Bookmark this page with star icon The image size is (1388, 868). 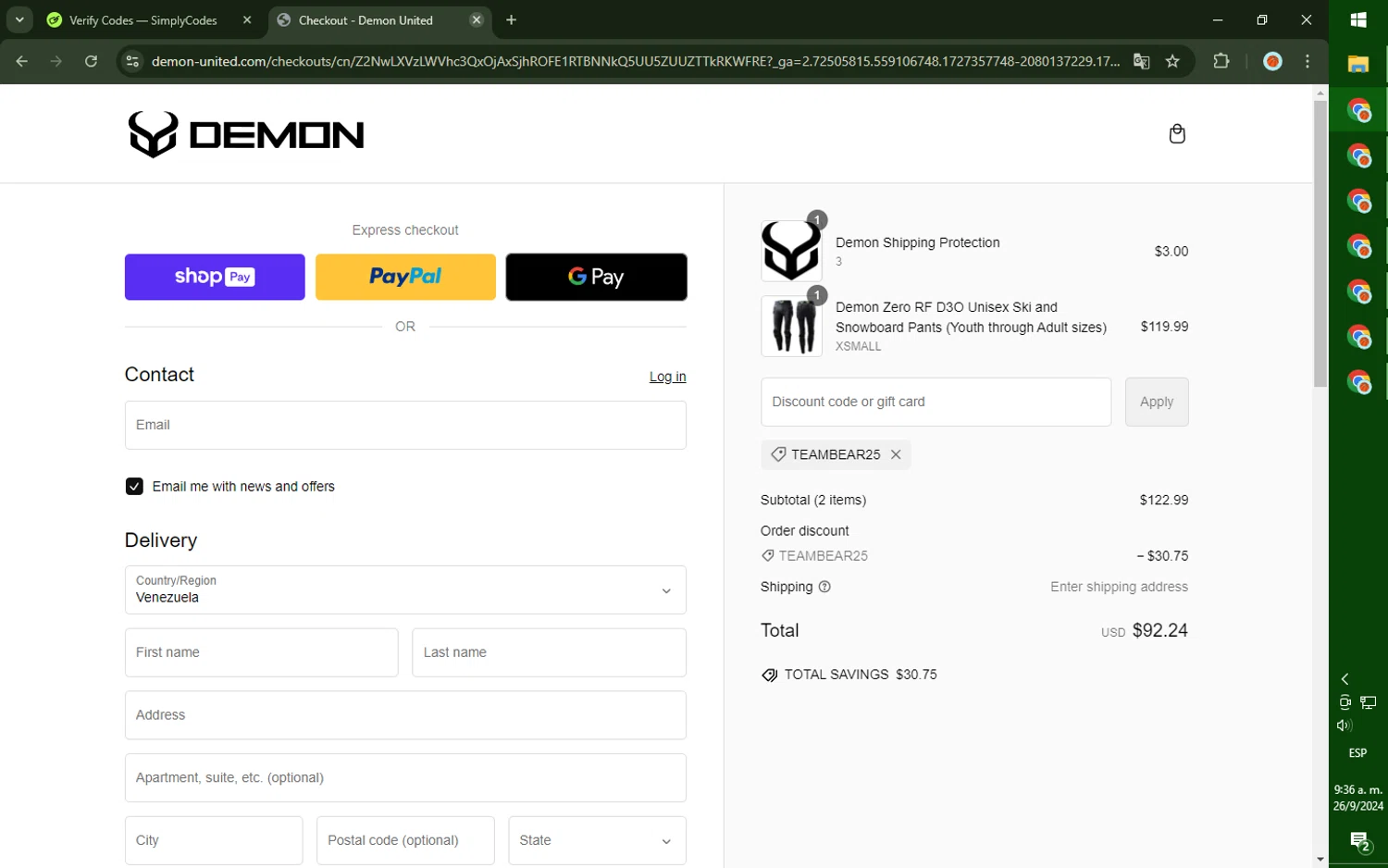point(1172,61)
